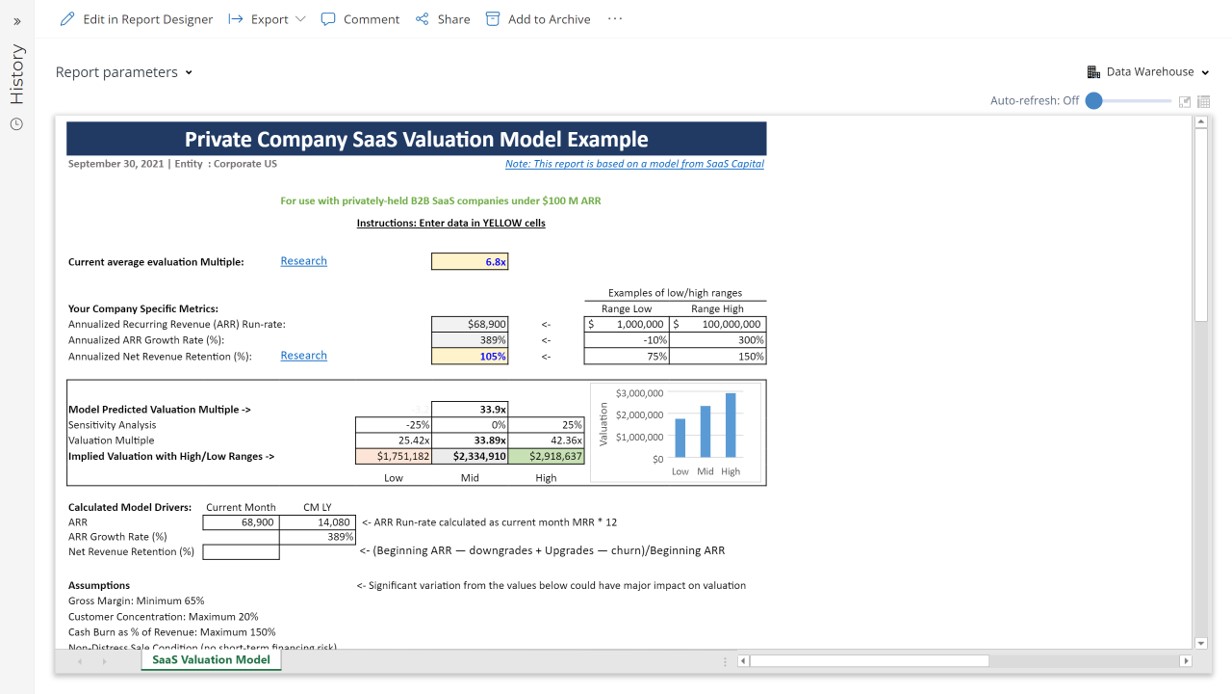Click the History clock icon
This screenshot has height=694, width=1232.
[x=16, y=124]
